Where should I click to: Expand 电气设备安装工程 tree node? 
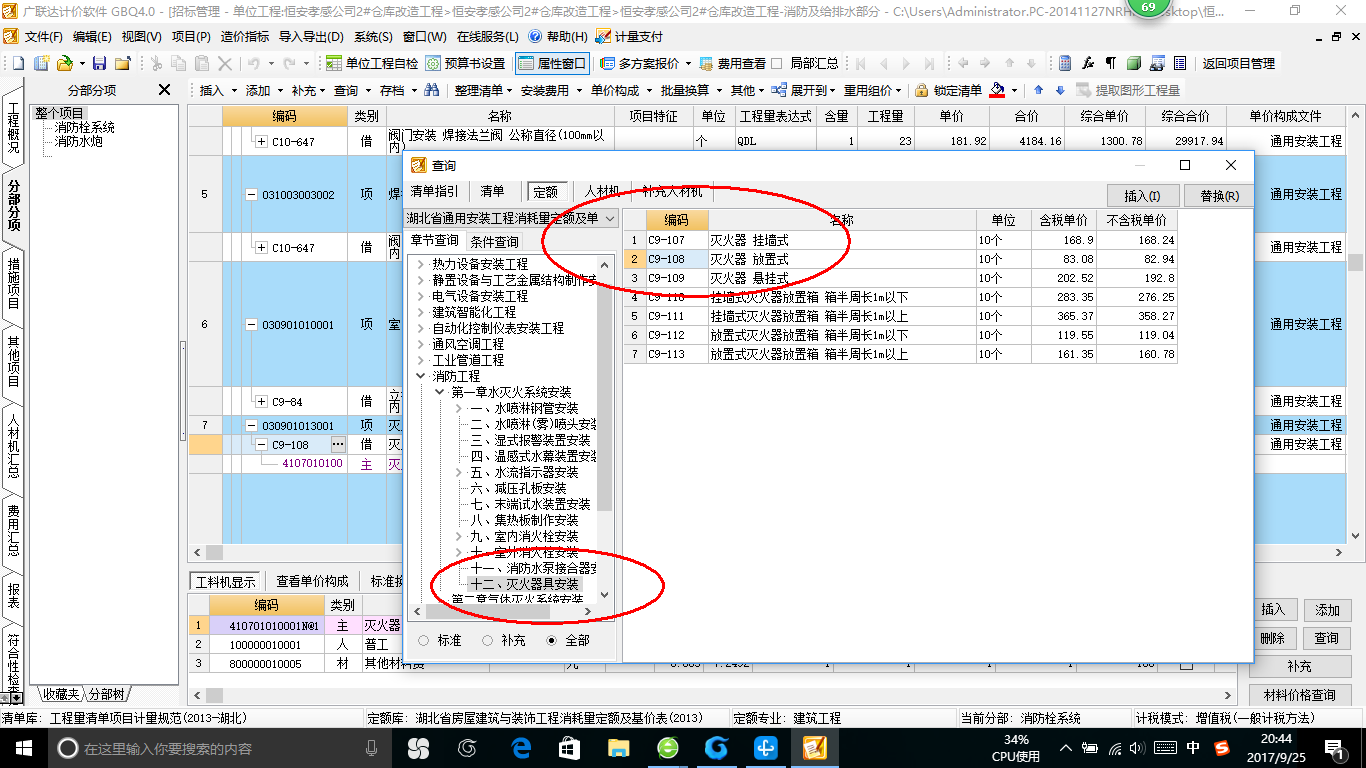coord(421,296)
